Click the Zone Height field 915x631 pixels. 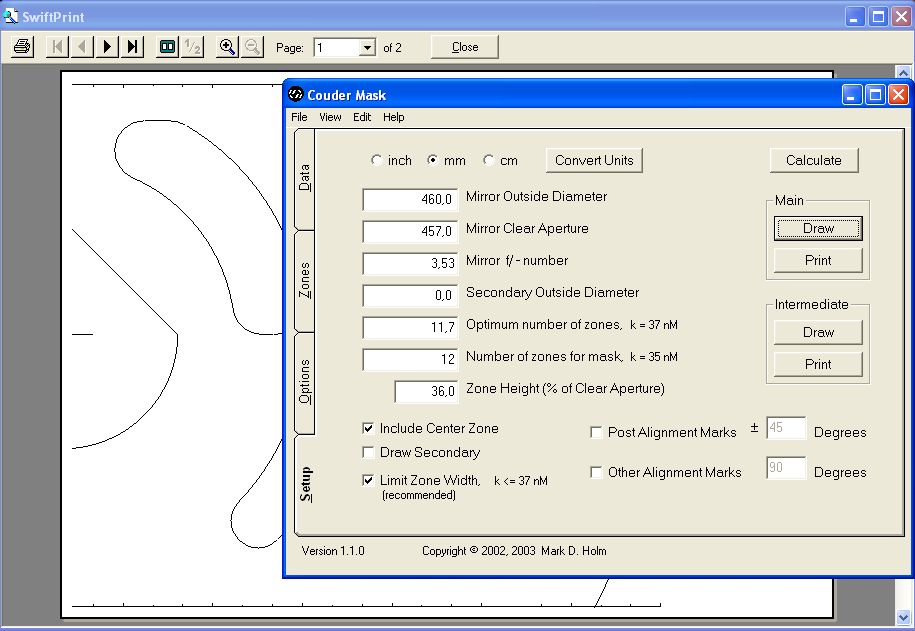pyautogui.click(x=427, y=392)
